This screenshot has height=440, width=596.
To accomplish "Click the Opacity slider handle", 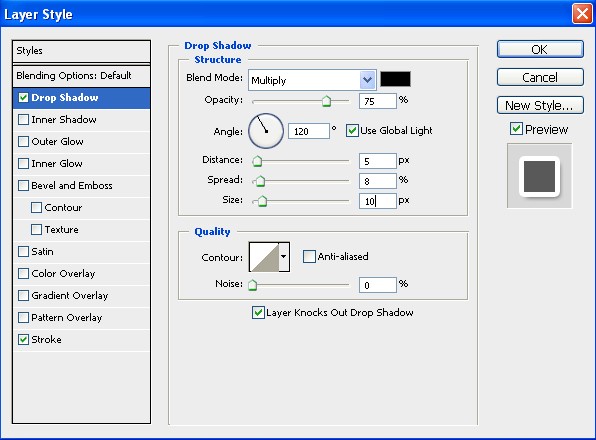I will (x=326, y=101).
